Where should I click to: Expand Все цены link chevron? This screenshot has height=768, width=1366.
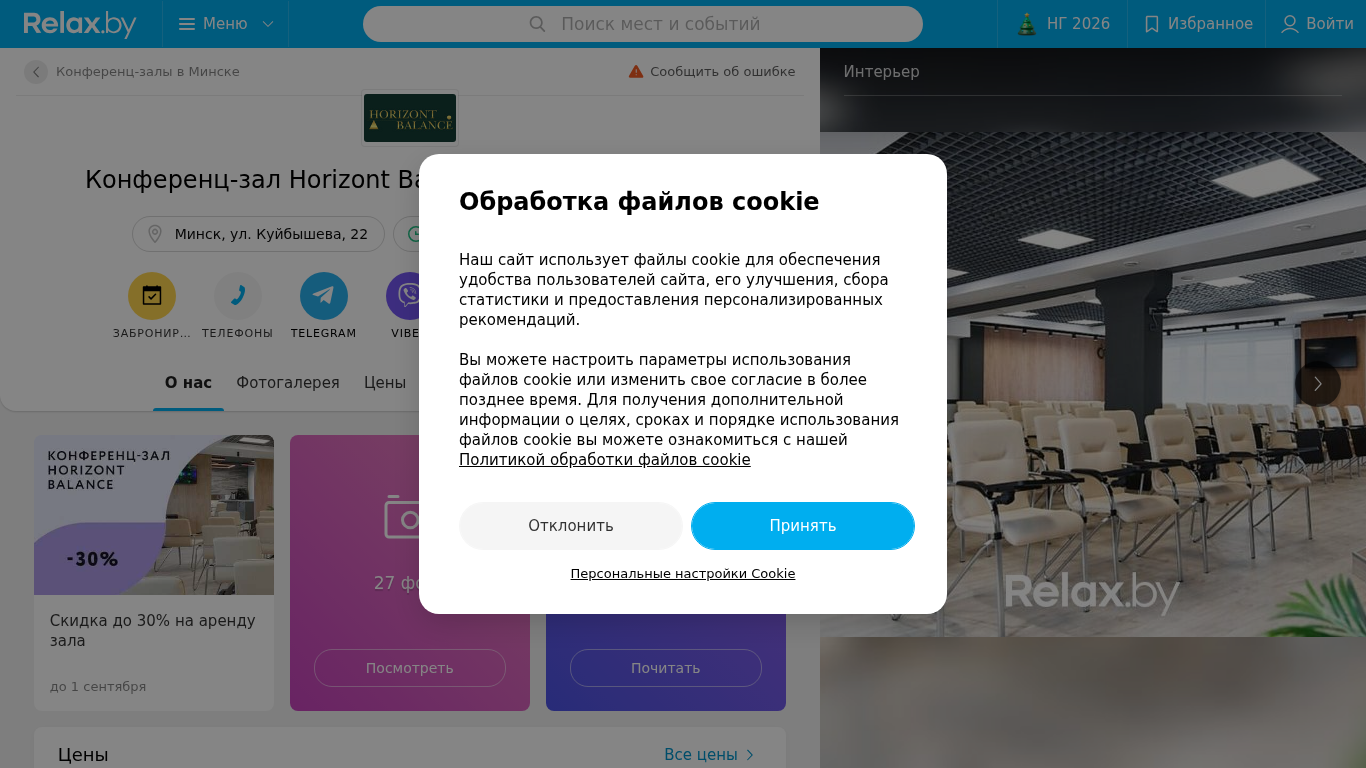(750, 755)
